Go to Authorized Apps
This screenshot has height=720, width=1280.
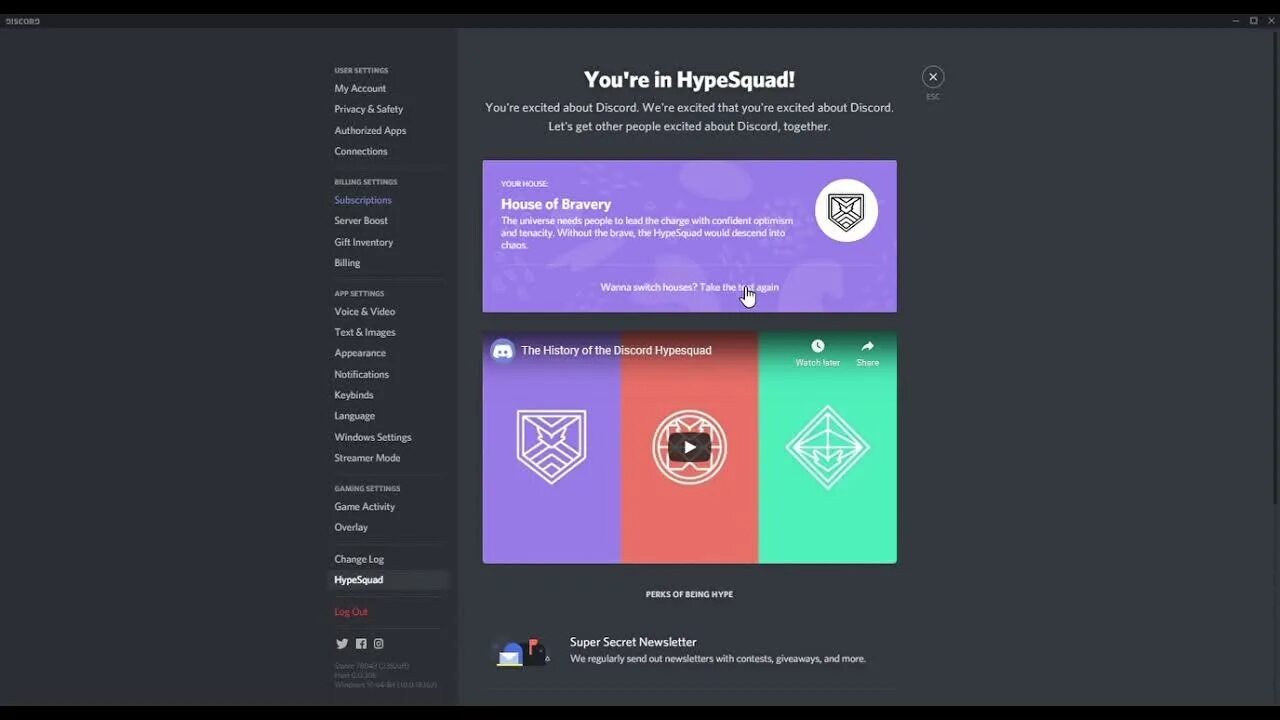[370, 130]
